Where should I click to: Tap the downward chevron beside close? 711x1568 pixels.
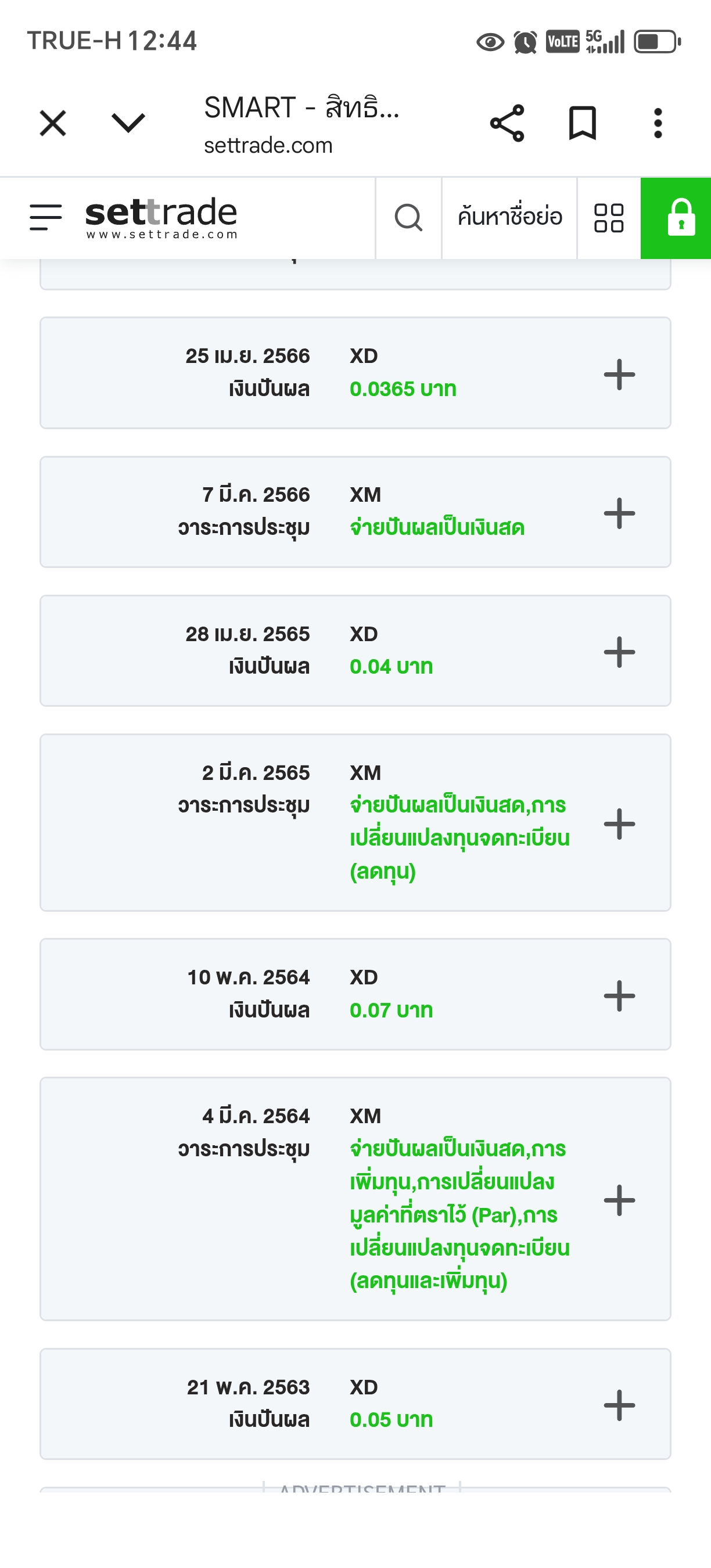[128, 124]
